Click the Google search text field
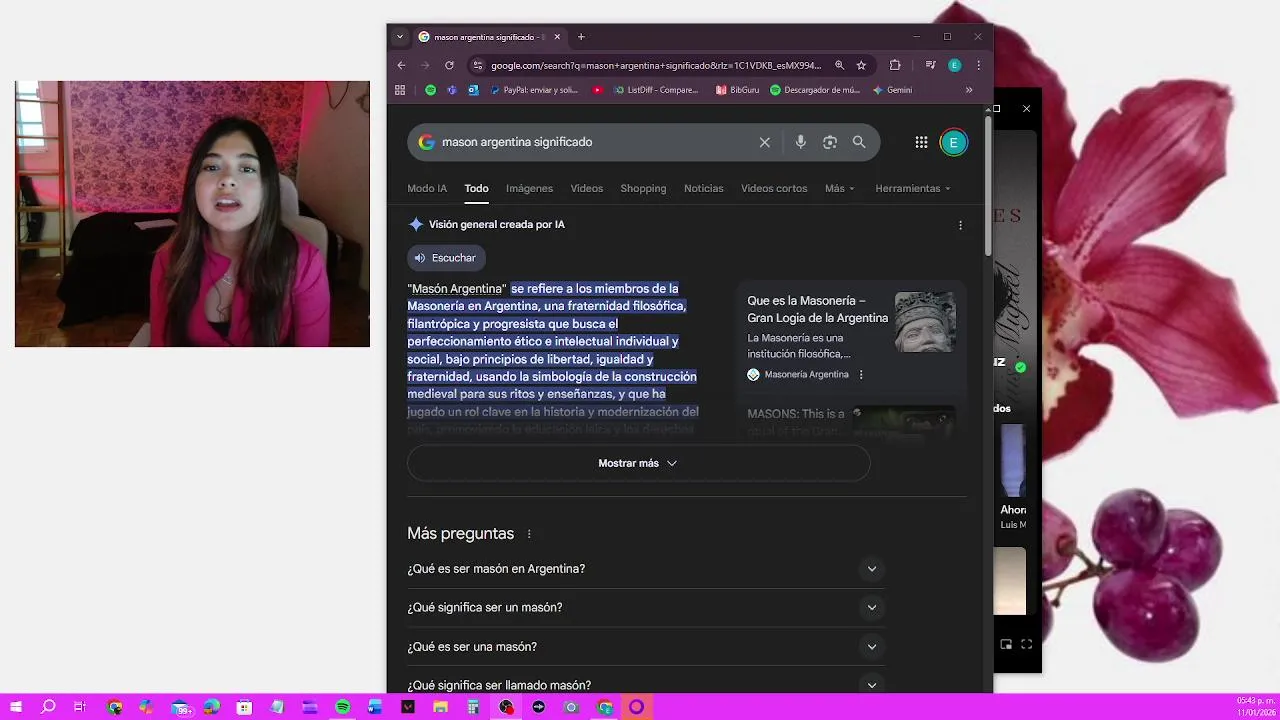1280x720 pixels. (x=595, y=142)
